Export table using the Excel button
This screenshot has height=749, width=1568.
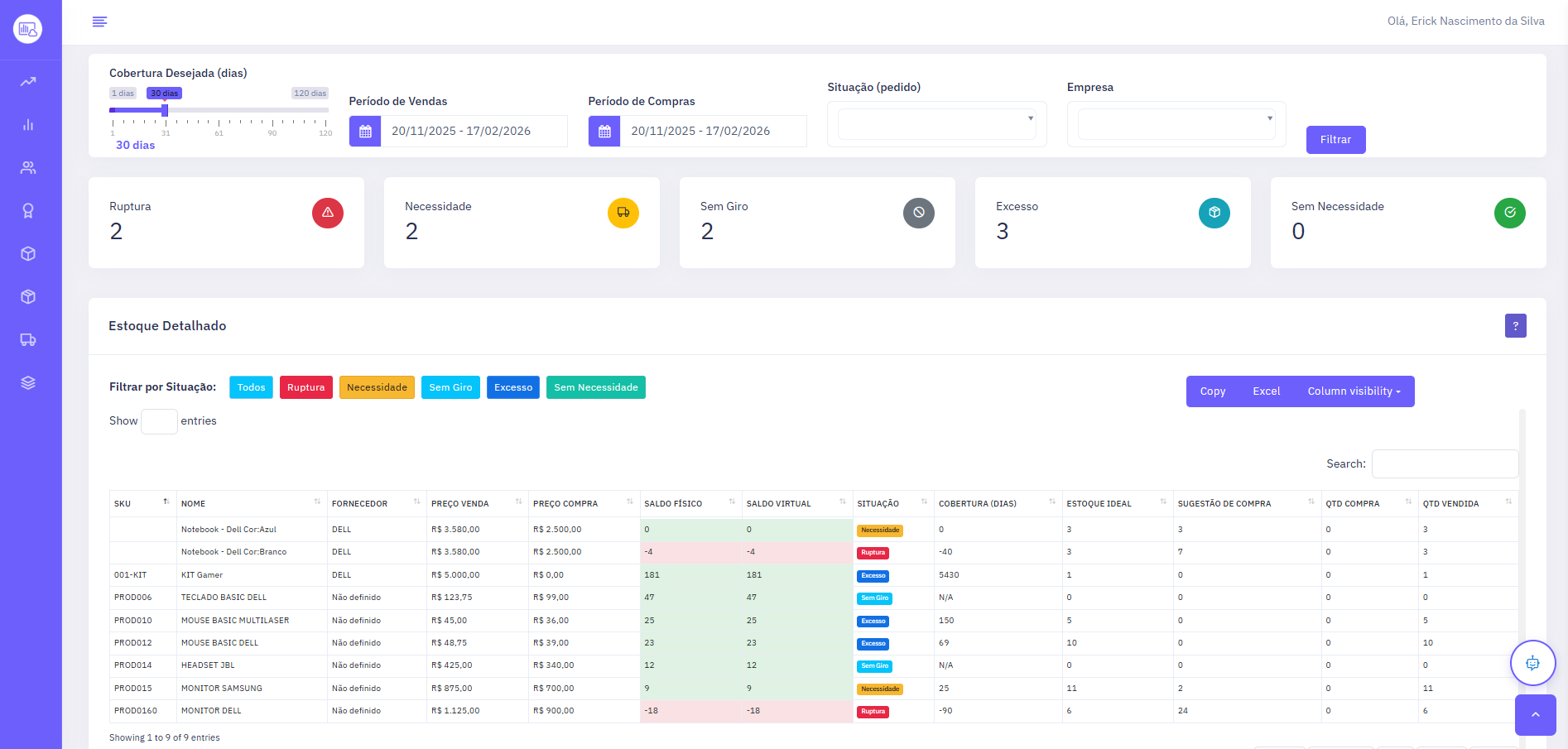(1266, 391)
